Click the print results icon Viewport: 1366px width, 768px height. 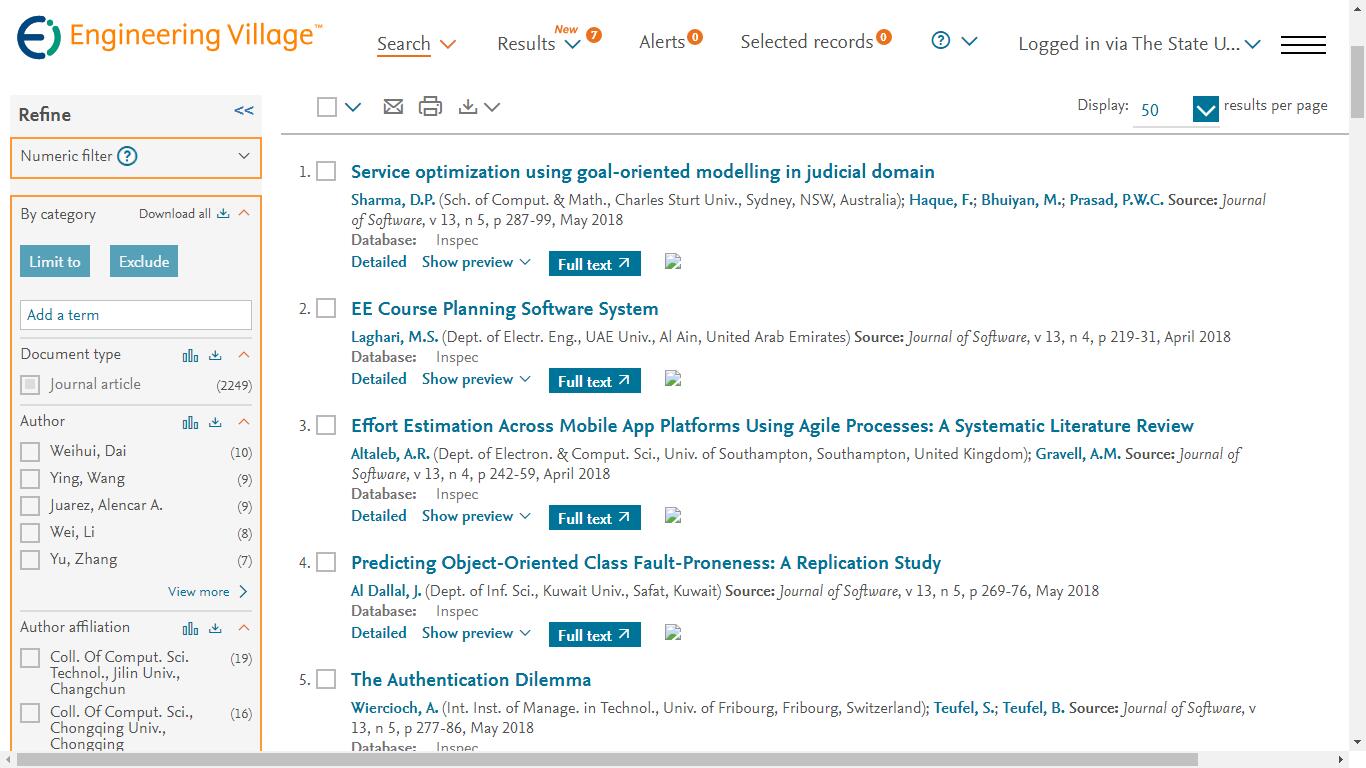[430, 106]
